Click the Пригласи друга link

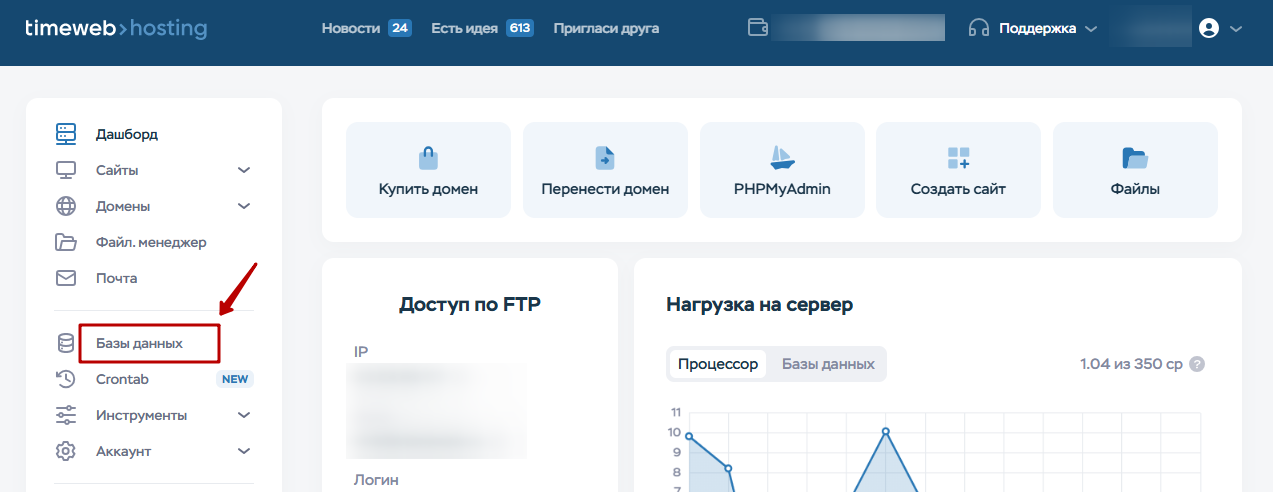606,28
